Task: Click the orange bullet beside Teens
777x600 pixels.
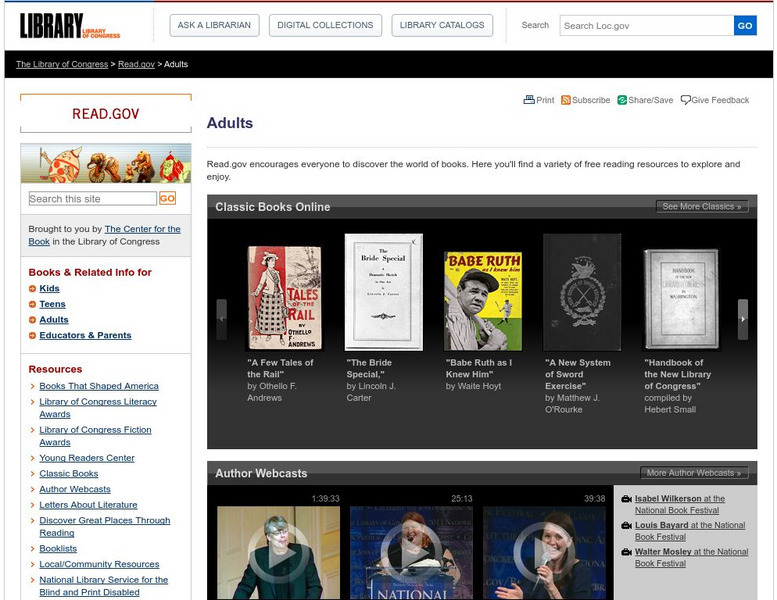Action: (x=32, y=304)
